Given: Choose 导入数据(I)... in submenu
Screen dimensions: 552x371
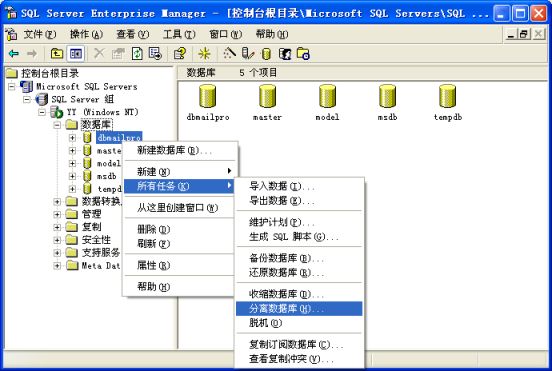Looking at the screenshot, I should pyautogui.click(x=299, y=186).
